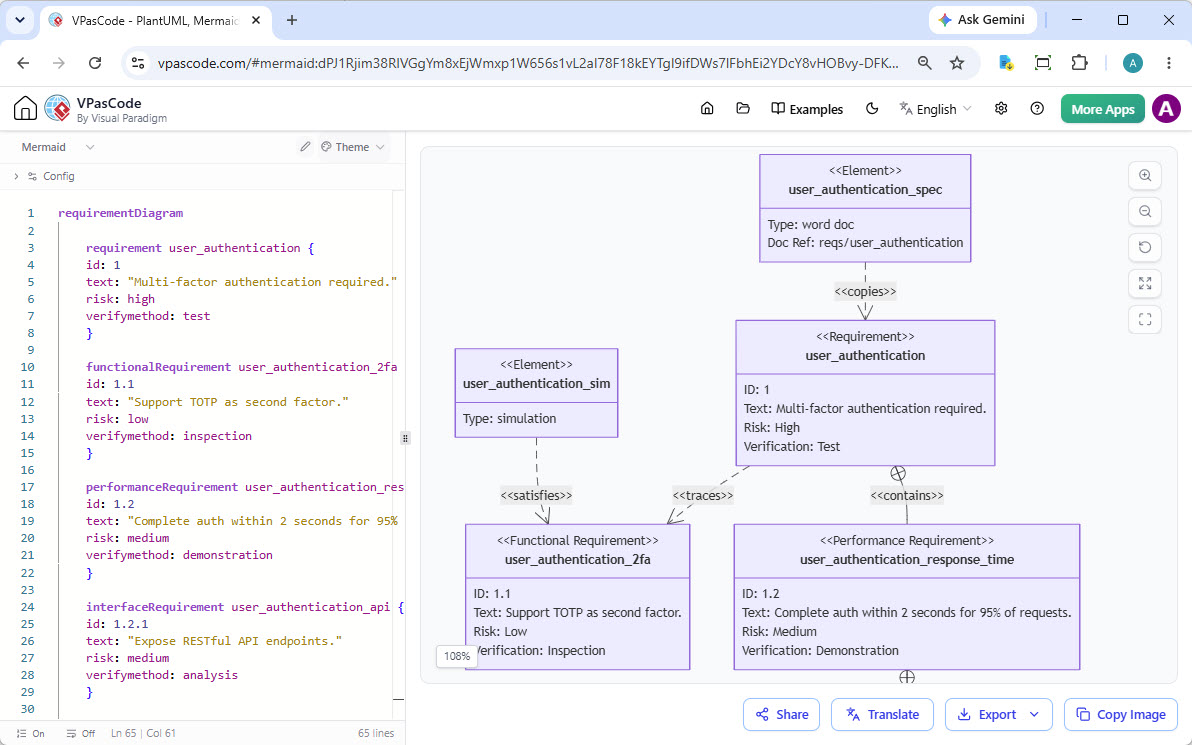Select the user_authentication_spec element node
Image resolution: width=1192 pixels, height=745 pixels.
[x=865, y=208]
